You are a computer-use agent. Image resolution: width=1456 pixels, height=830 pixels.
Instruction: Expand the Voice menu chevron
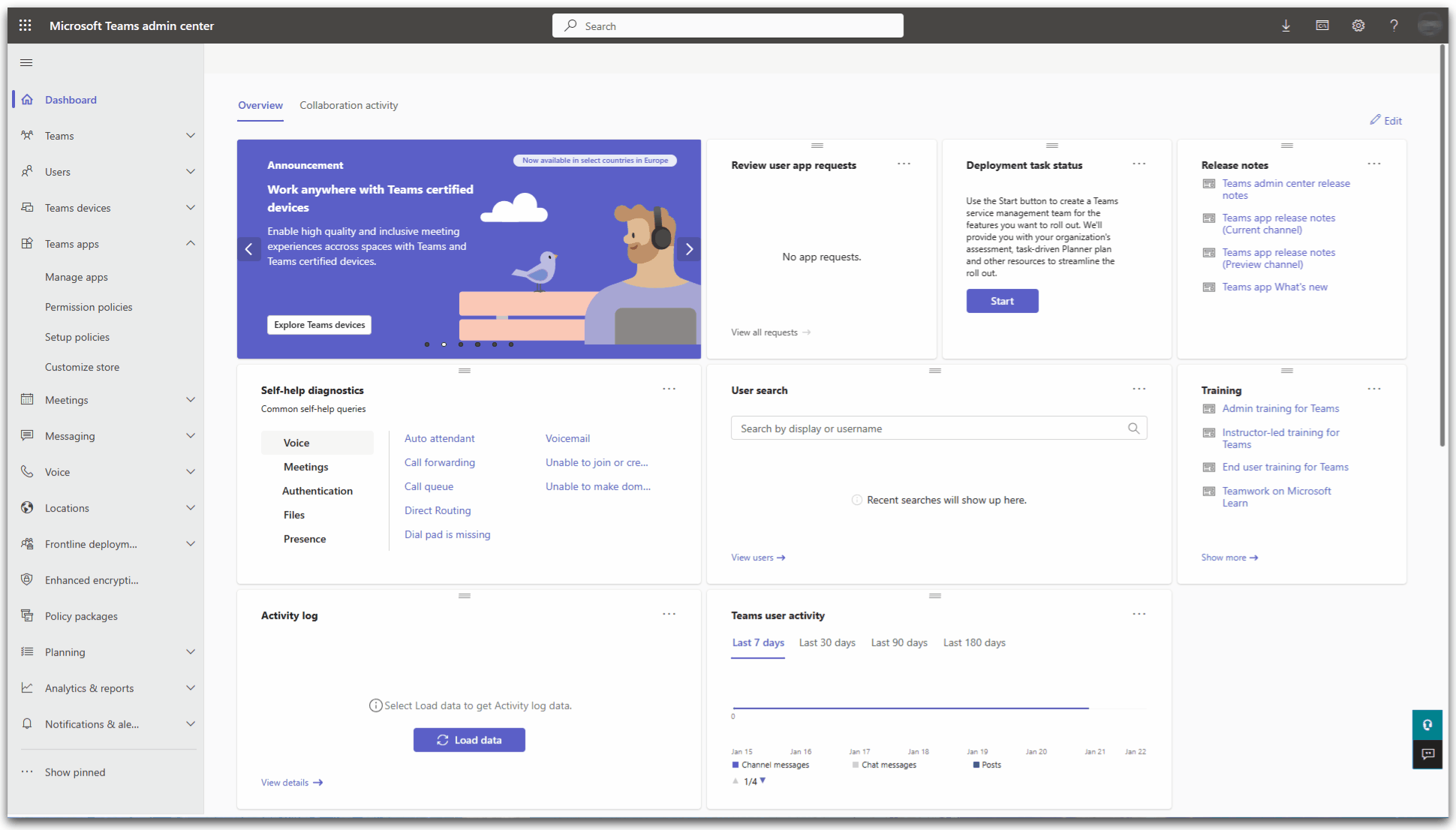pyautogui.click(x=191, y=472)
